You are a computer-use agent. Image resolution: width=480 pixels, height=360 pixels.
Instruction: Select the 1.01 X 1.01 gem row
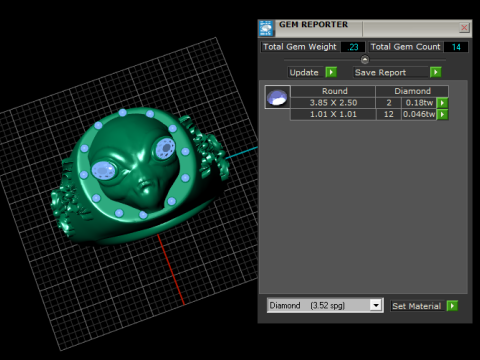pos(364,114)
